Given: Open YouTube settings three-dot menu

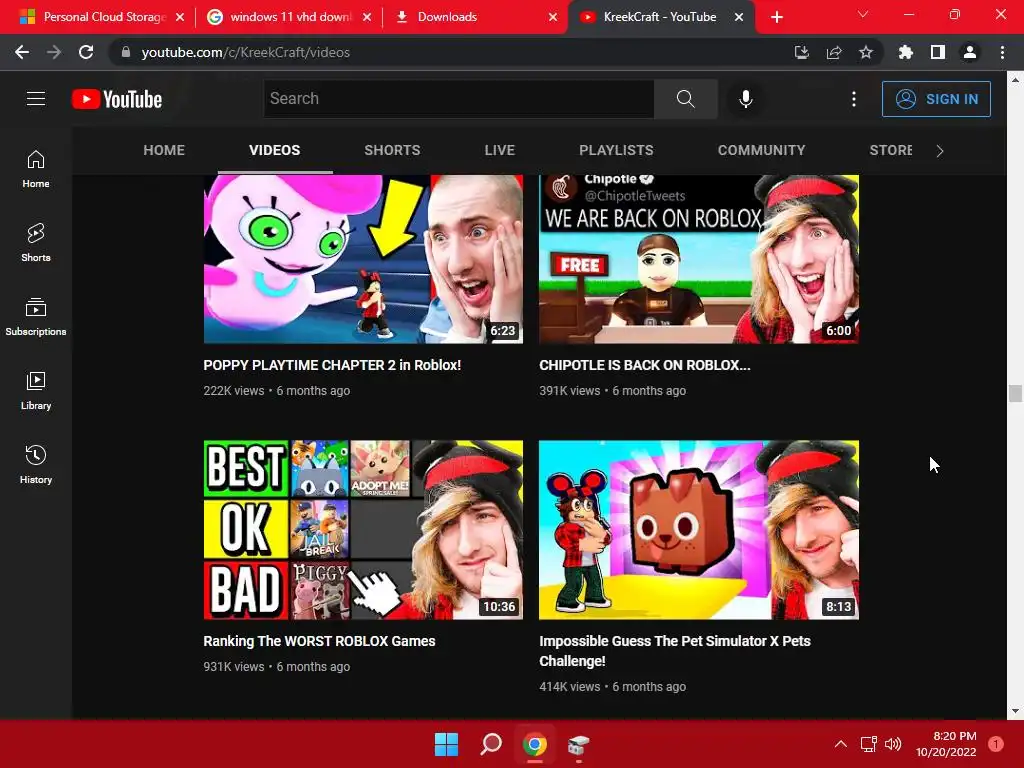Looking at the screenshot, I should [x=854, y=99].
